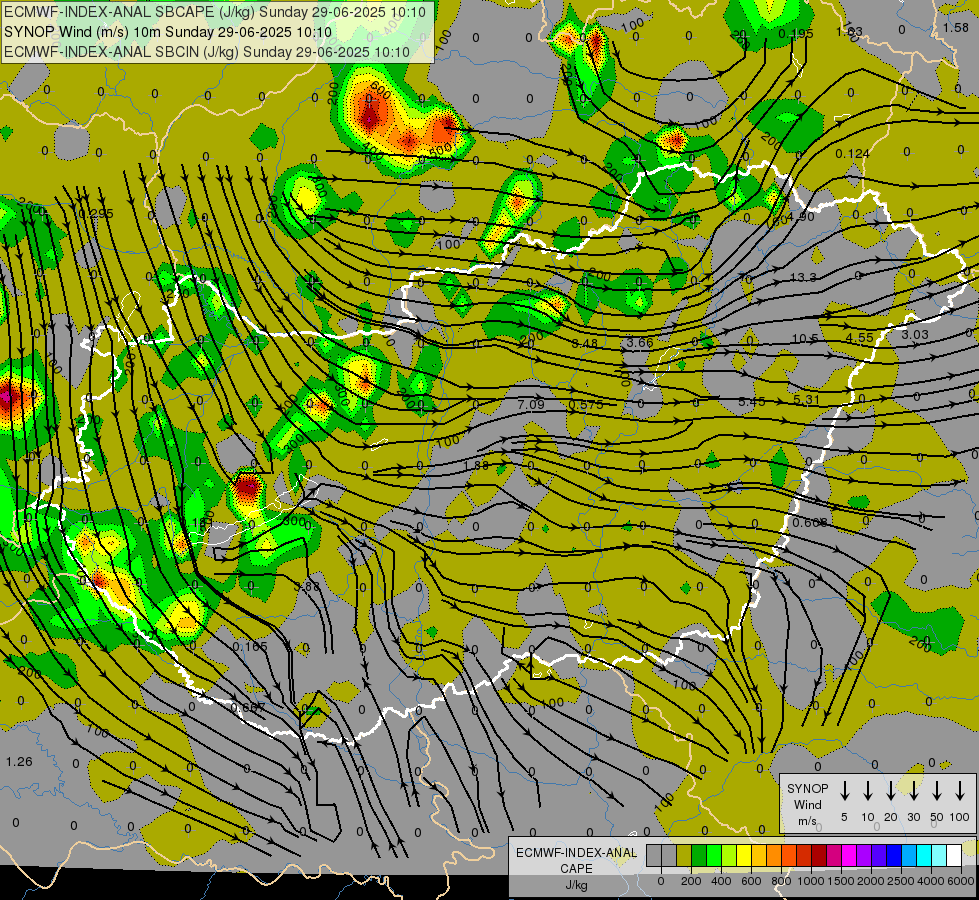
Task: Select the sky blue CAPE legend swatch
Action: pyautogui.click(x=908, y=855)
